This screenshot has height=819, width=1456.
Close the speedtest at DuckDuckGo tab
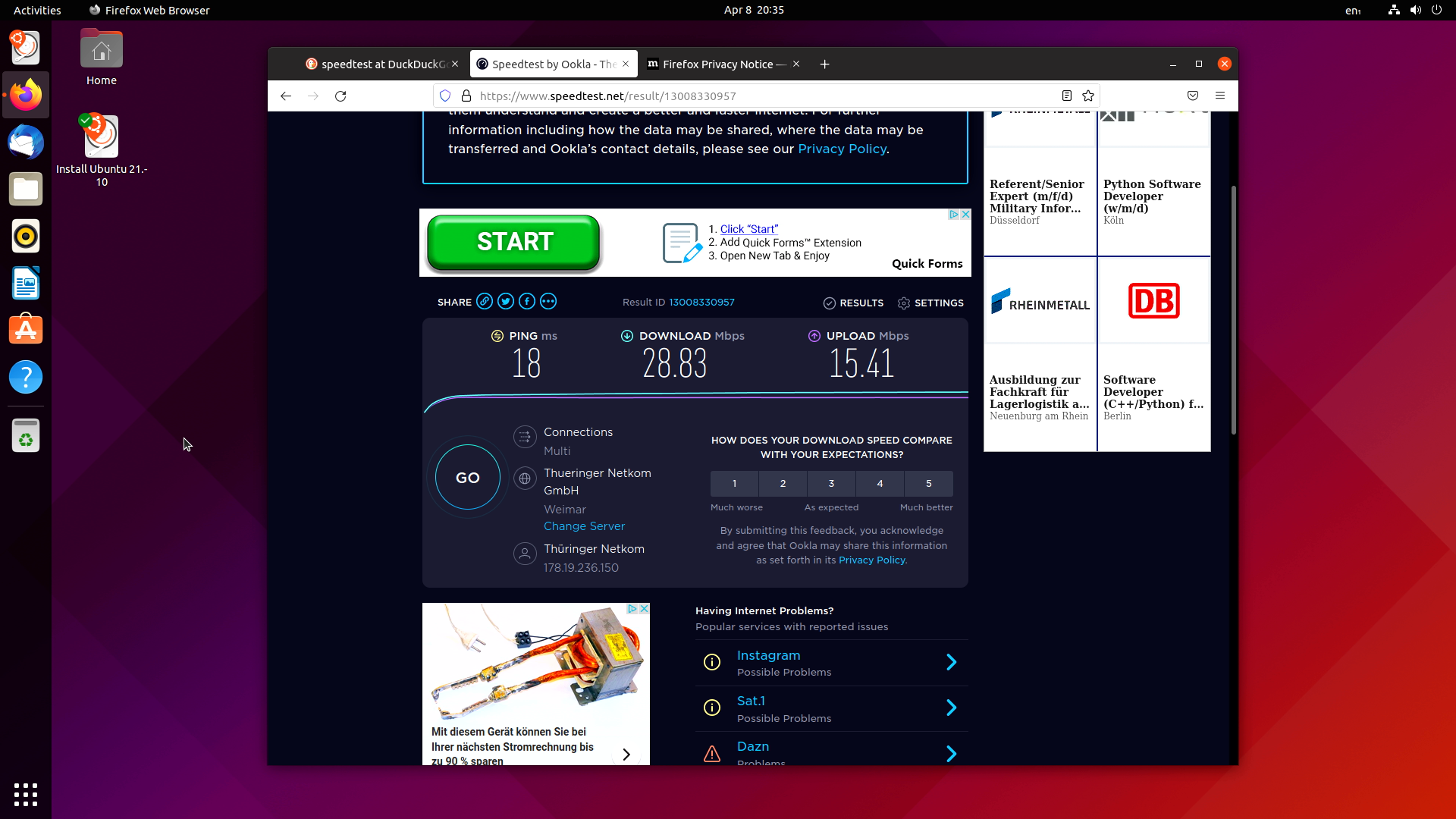pos(455,64)
